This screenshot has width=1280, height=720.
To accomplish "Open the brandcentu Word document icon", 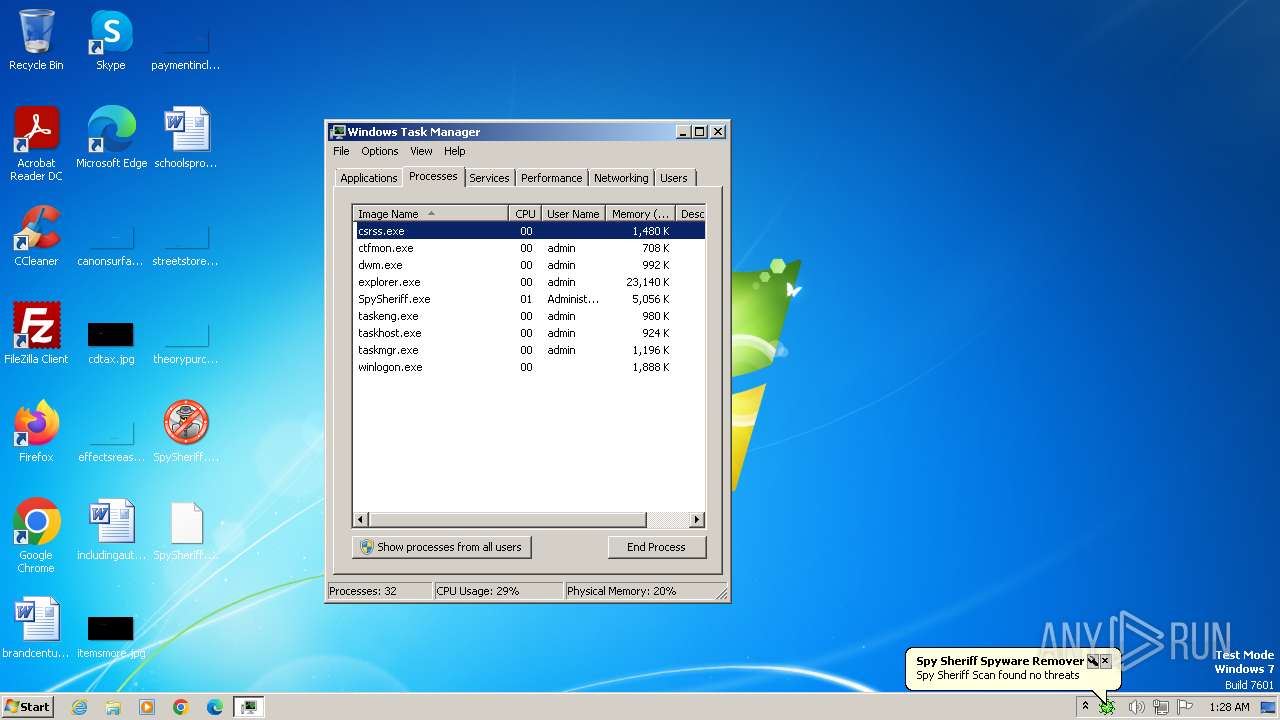I will (36, 628).
